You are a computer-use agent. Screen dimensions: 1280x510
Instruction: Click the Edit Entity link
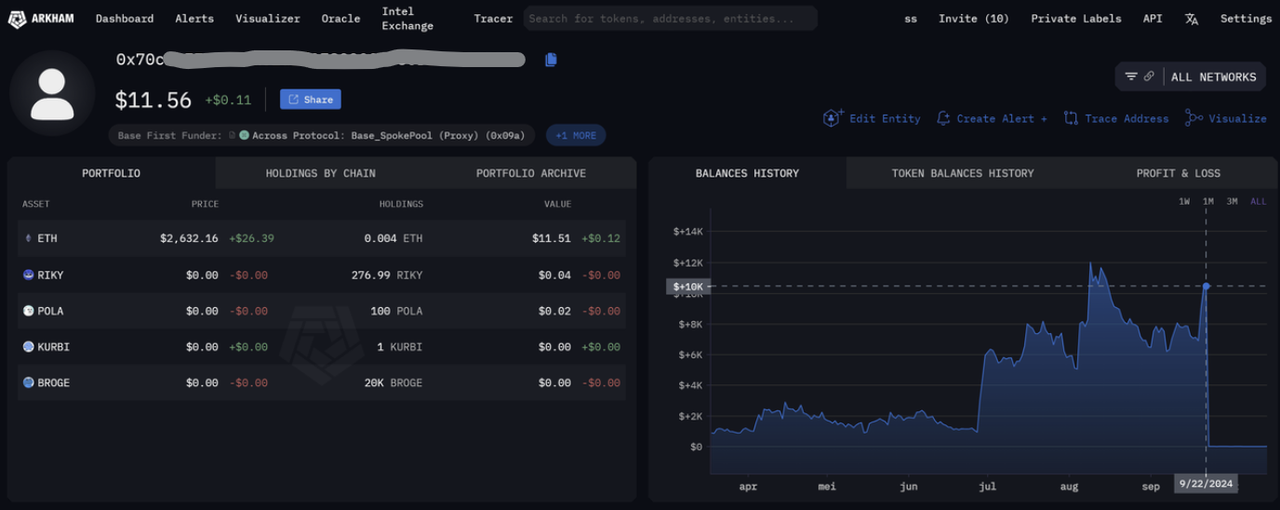pos(885,118)
